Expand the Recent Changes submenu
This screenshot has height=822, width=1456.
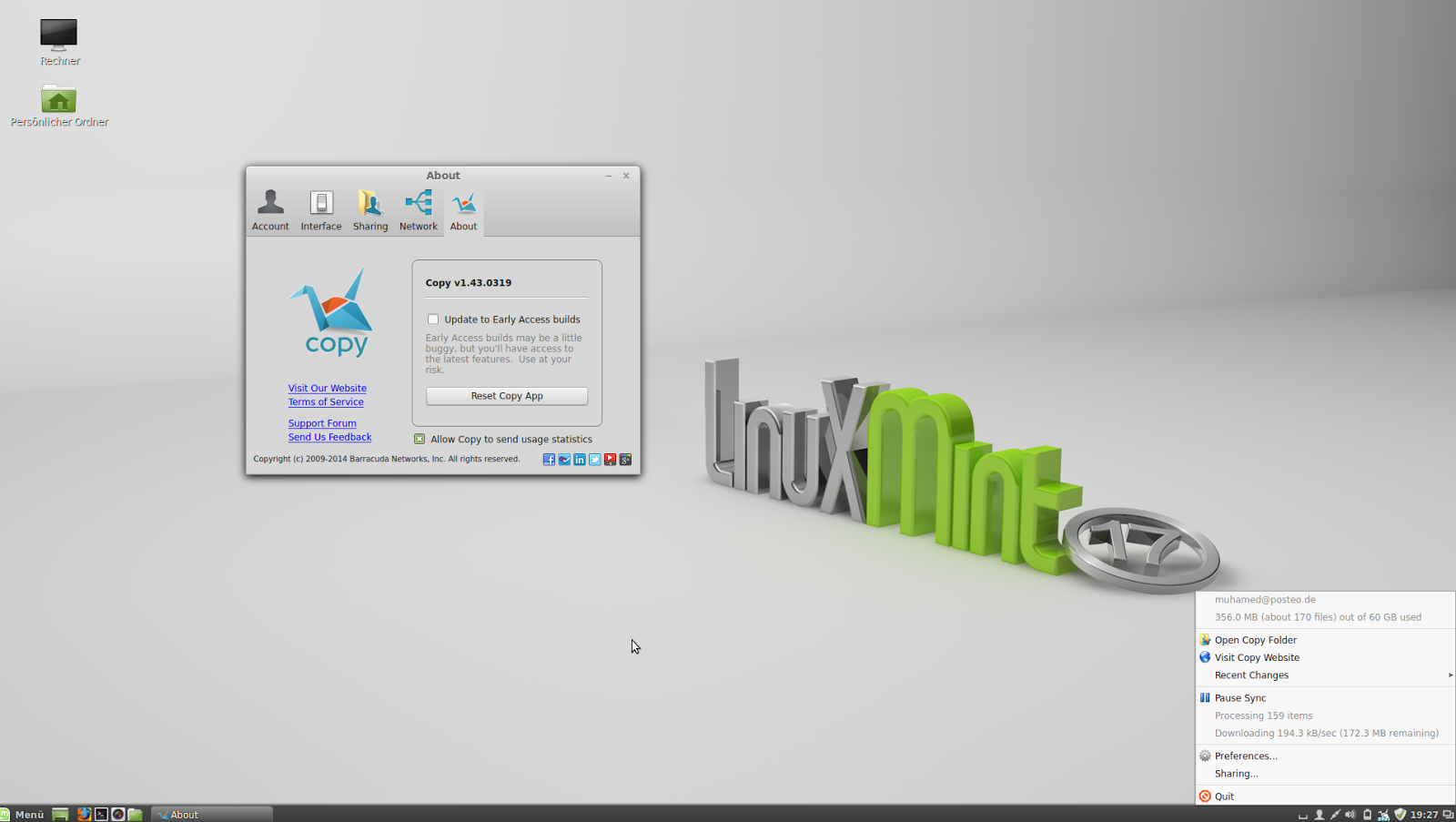(1326, 675)
